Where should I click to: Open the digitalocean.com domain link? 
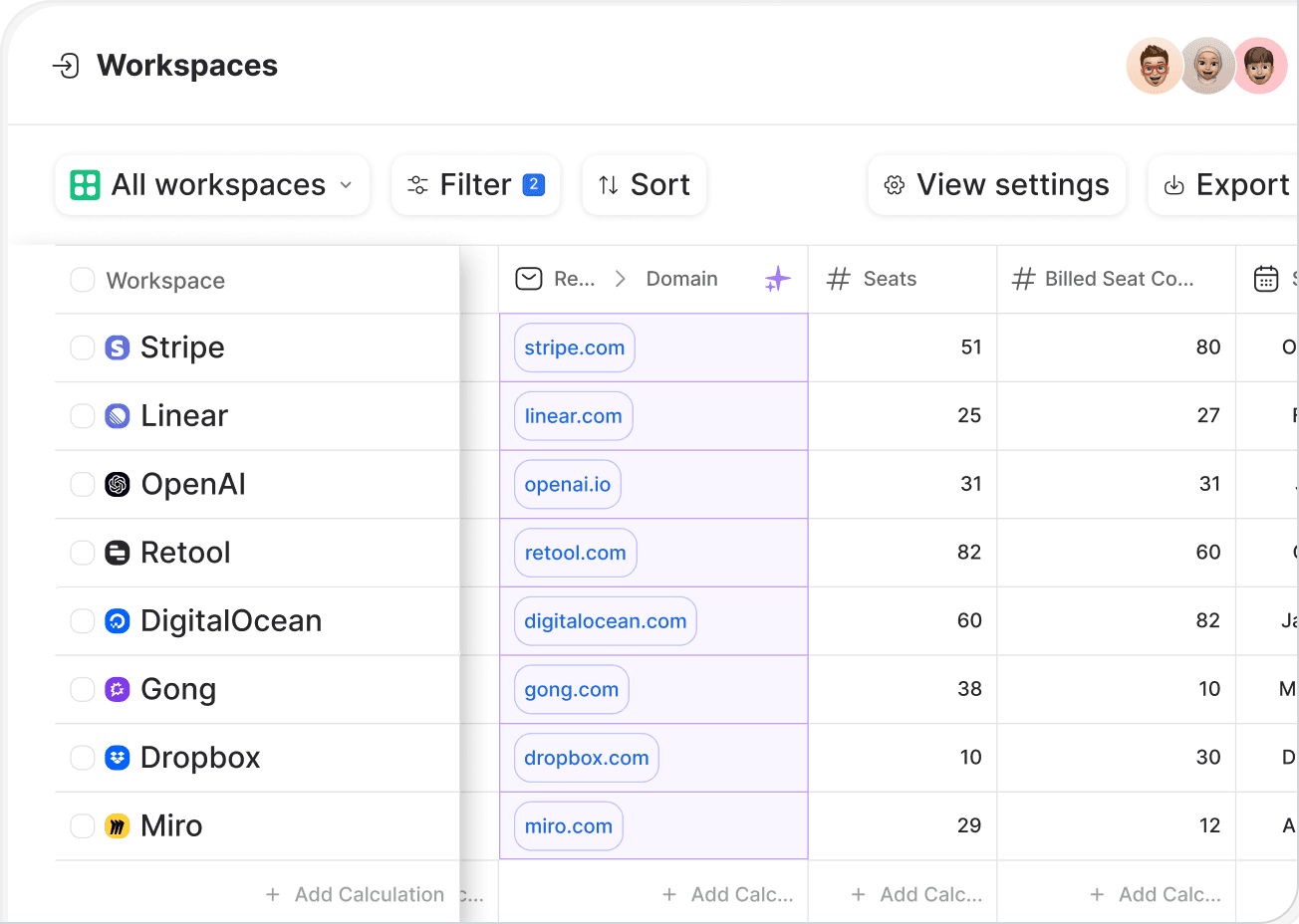[606, 621]
